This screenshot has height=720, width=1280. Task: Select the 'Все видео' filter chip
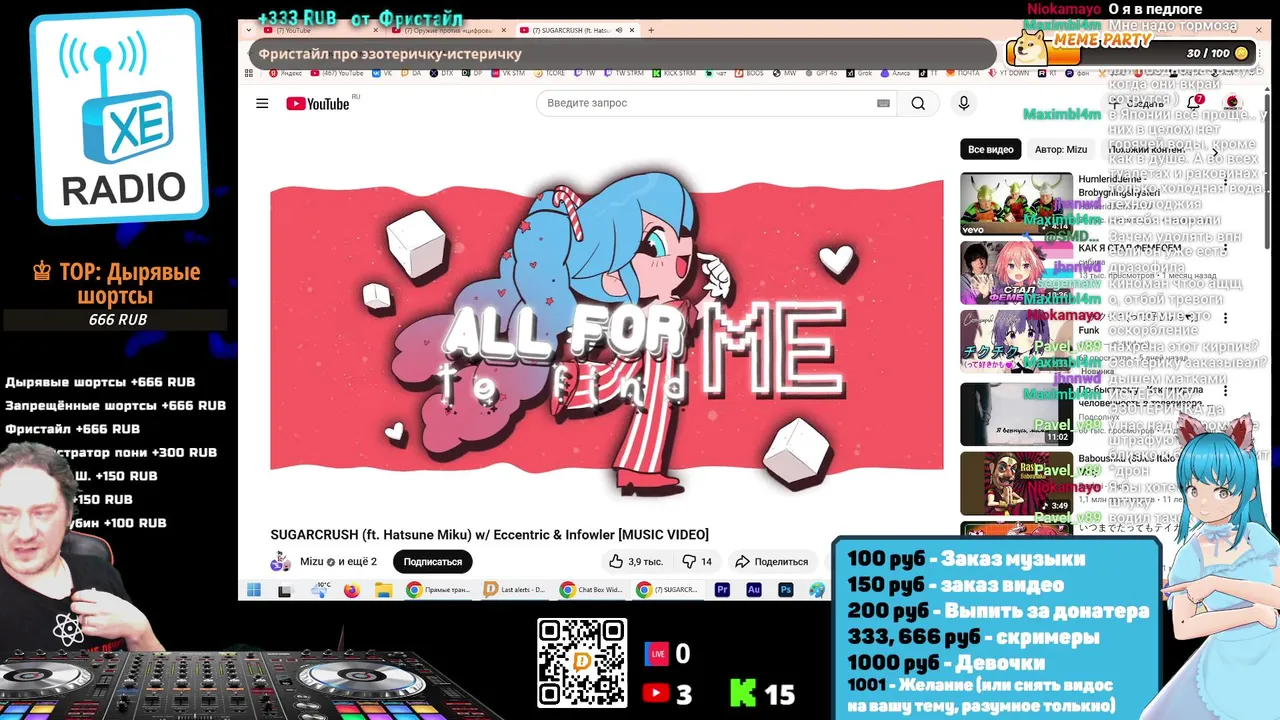coord(990,149)
